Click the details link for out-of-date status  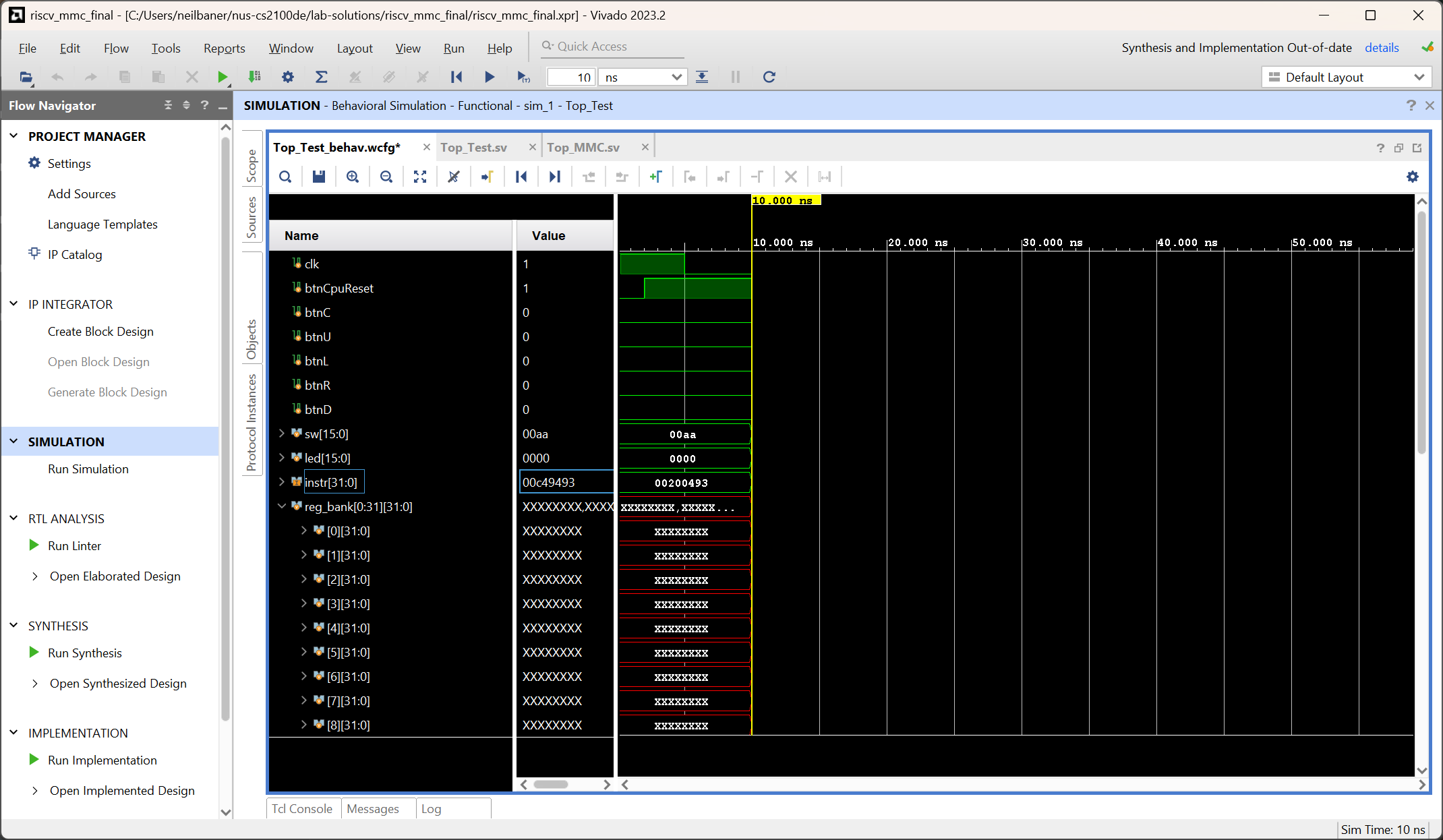(x=1382, y=48)
